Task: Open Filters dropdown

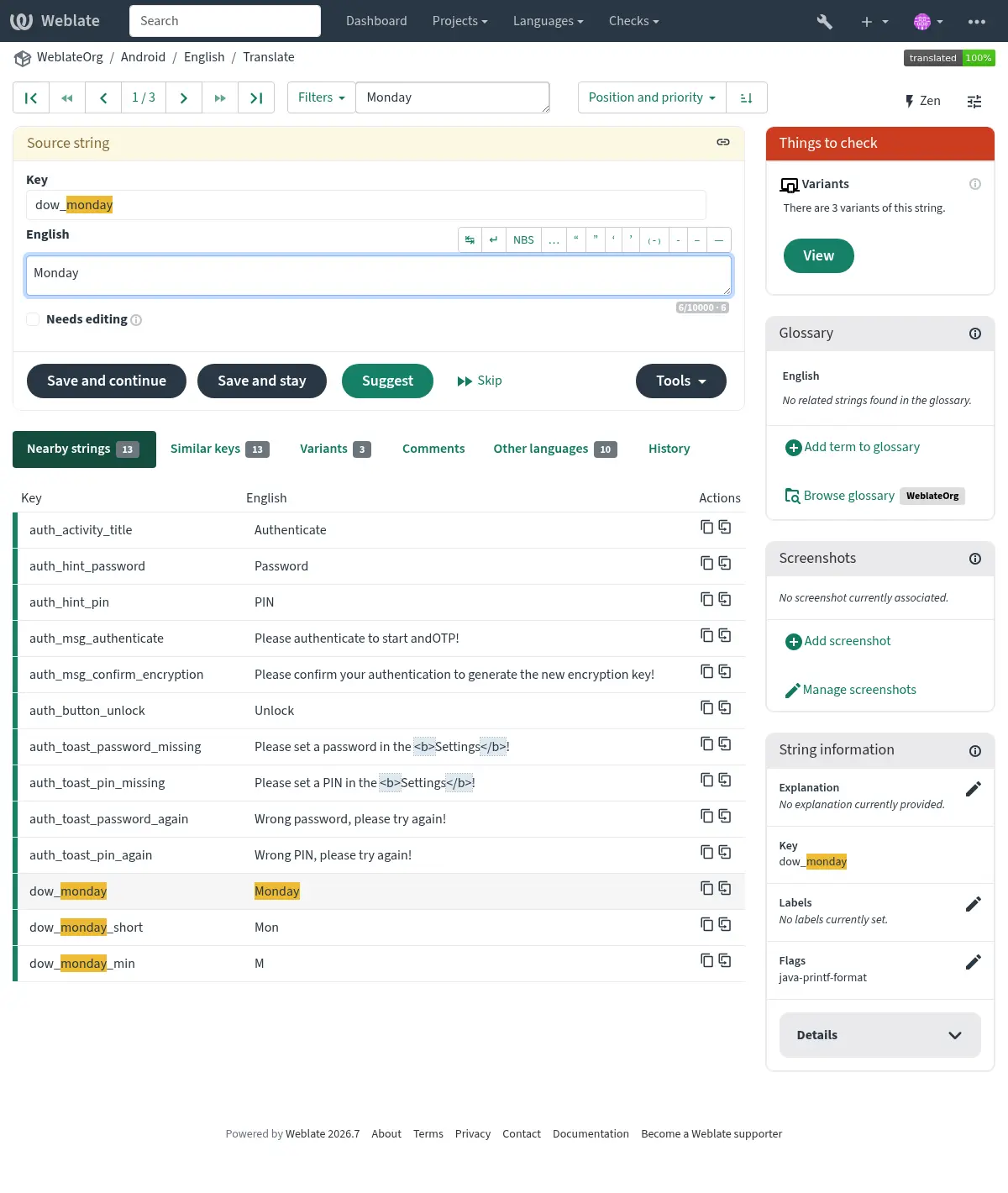Action: 322,97
